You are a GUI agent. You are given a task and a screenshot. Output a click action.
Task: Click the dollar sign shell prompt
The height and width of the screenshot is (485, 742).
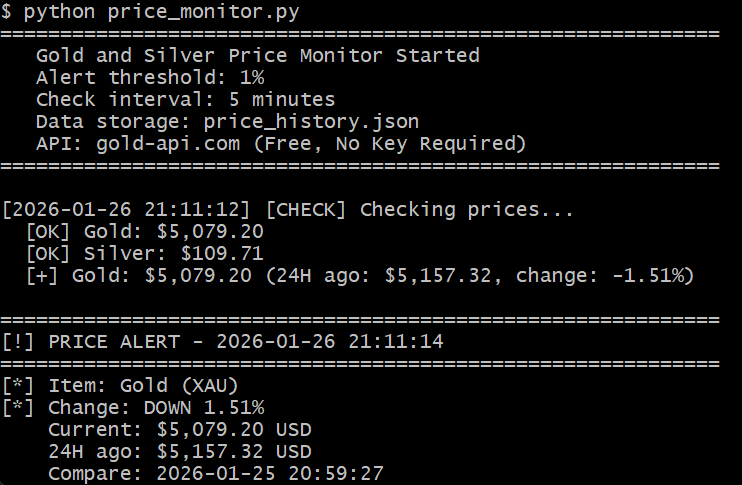pos(7,12)
